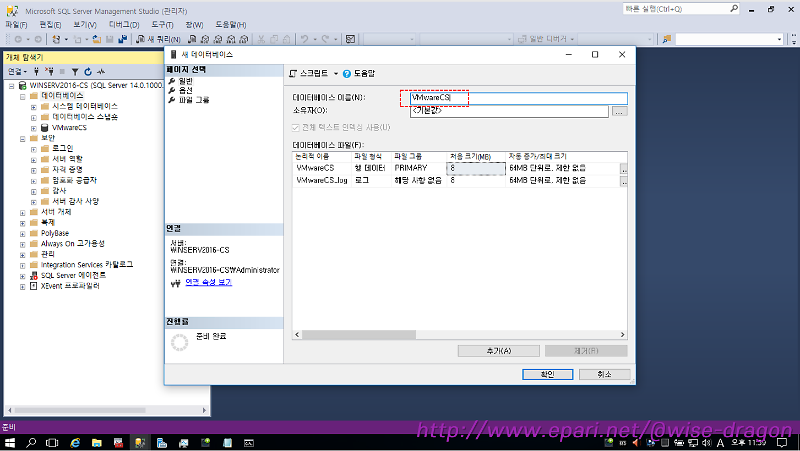The height and width of the screenshot is (451, 800).
Task: Click the horizontal scrollbar of the file grid
Action: tap(359, 335)
